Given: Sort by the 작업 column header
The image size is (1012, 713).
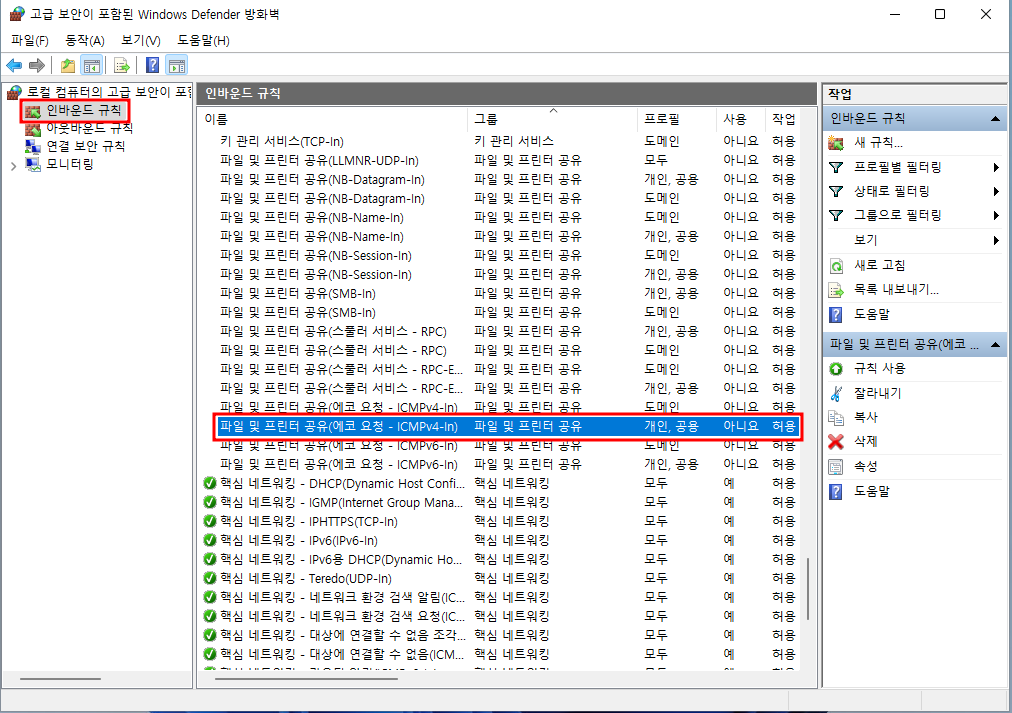Looking at the screenshot, I should pos(782,119).
